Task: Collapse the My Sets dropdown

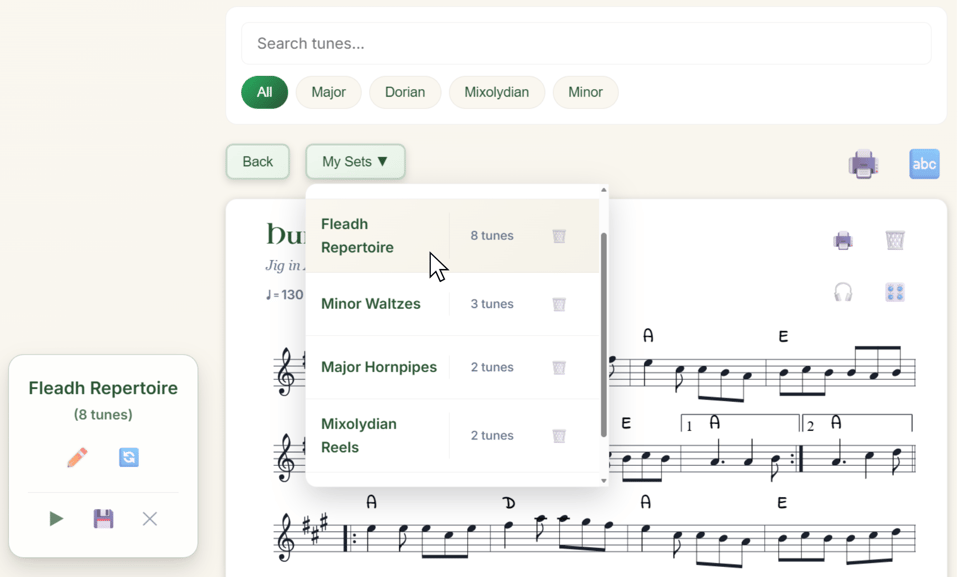Action: [355, 162]
